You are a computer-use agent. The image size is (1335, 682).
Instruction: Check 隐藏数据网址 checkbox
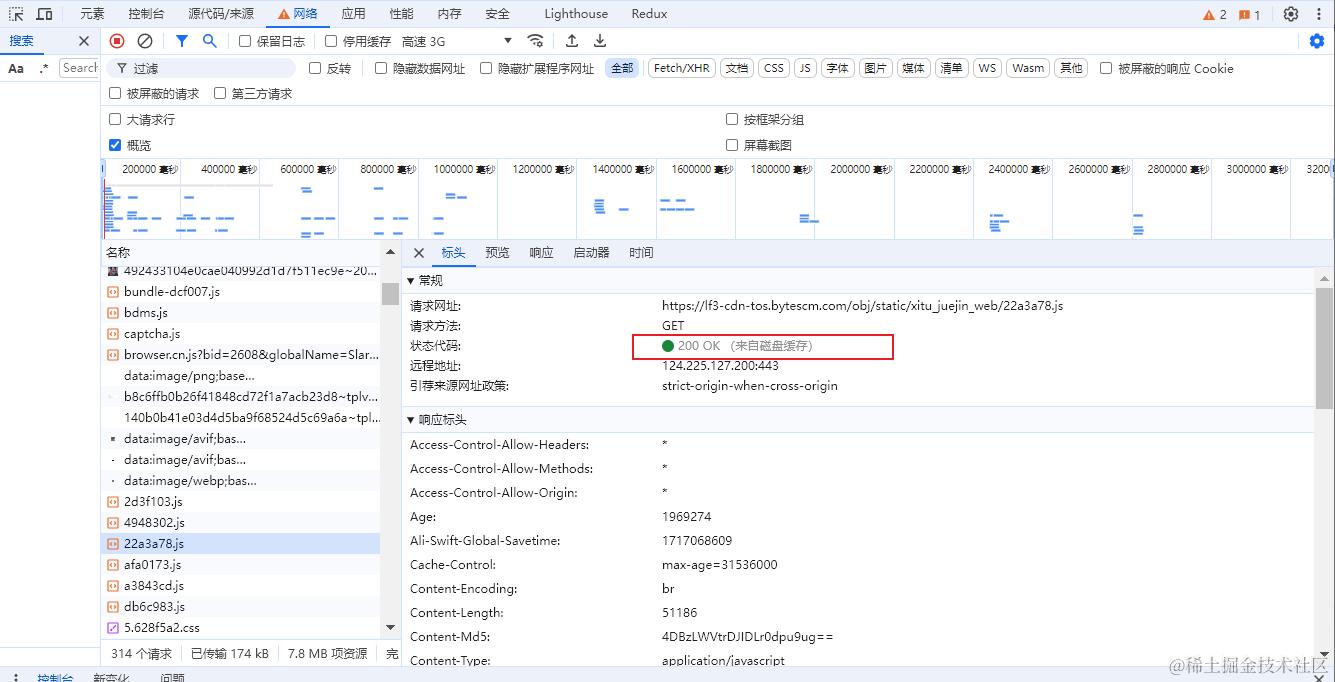(x=381, y=68)
